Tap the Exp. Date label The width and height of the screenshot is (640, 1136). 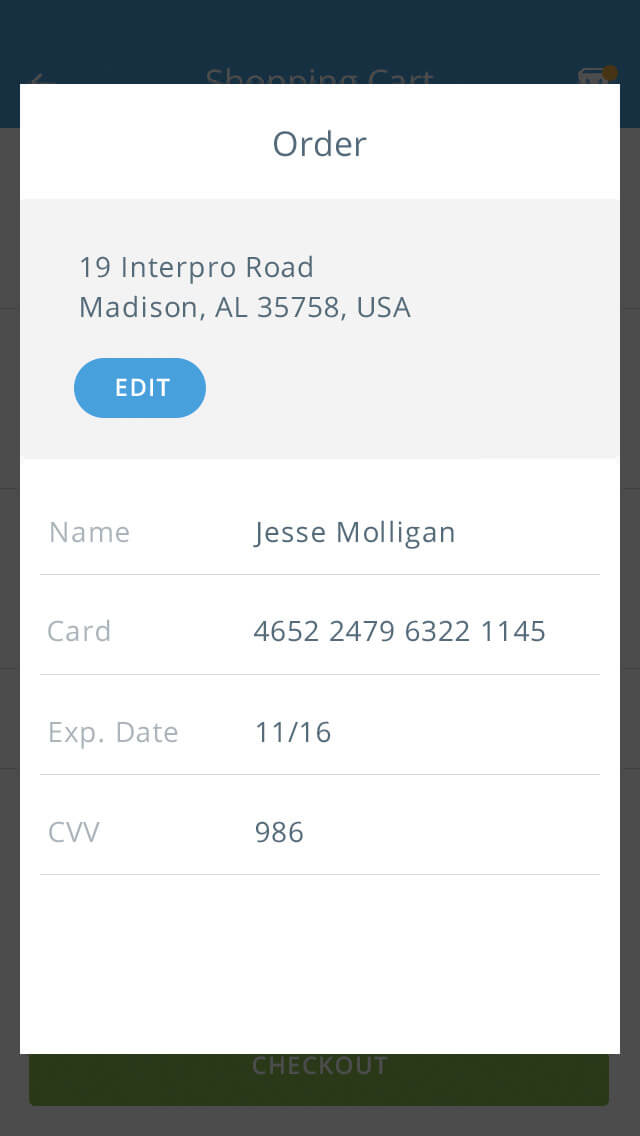(x=113, y=732)
